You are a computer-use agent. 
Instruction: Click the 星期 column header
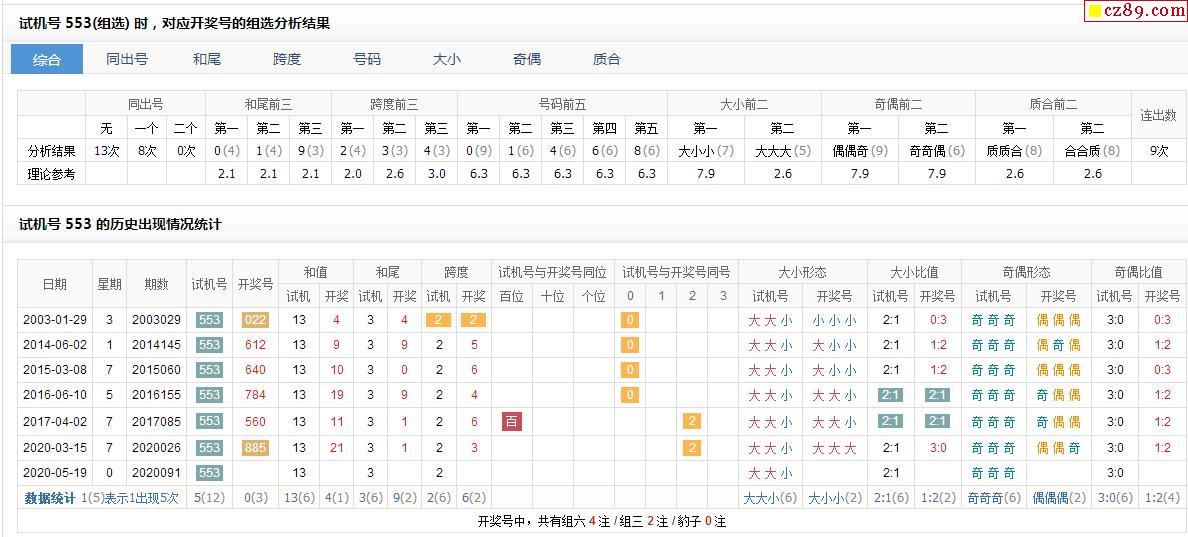tap(109, 284)
